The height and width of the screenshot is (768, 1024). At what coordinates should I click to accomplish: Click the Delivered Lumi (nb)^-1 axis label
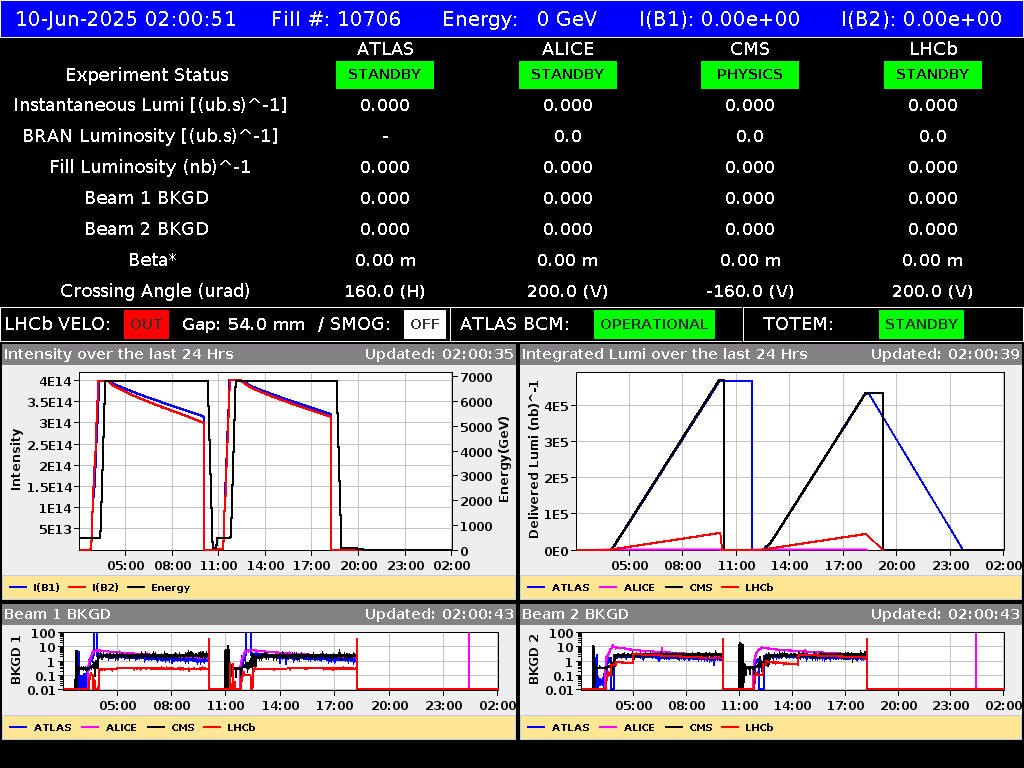click(x=534, y=460)
